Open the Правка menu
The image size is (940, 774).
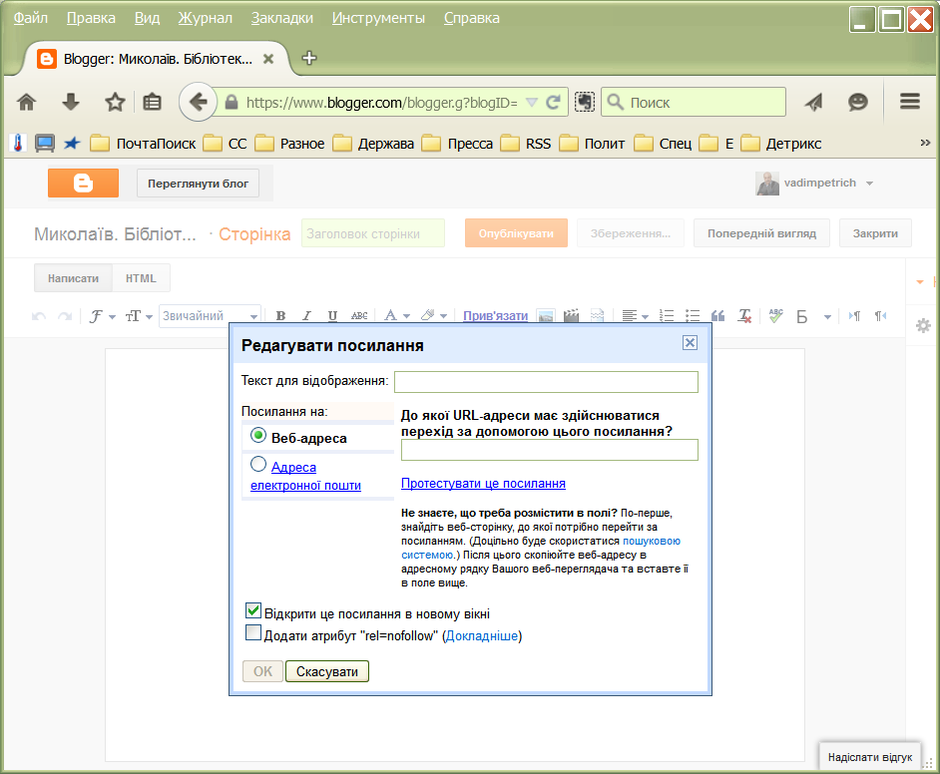click(91, 18)
